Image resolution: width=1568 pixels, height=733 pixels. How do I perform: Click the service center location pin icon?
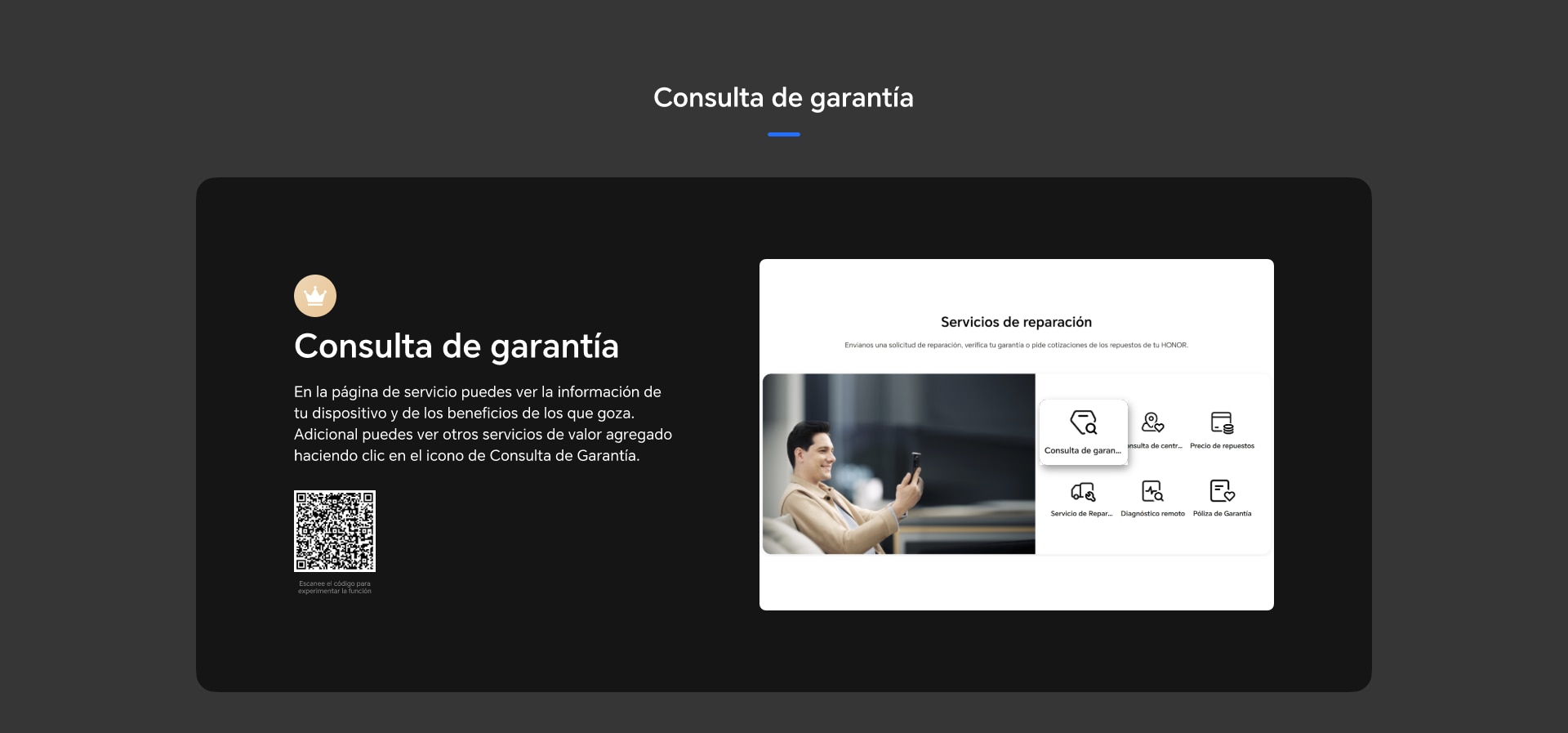[x=1152, y=422]
